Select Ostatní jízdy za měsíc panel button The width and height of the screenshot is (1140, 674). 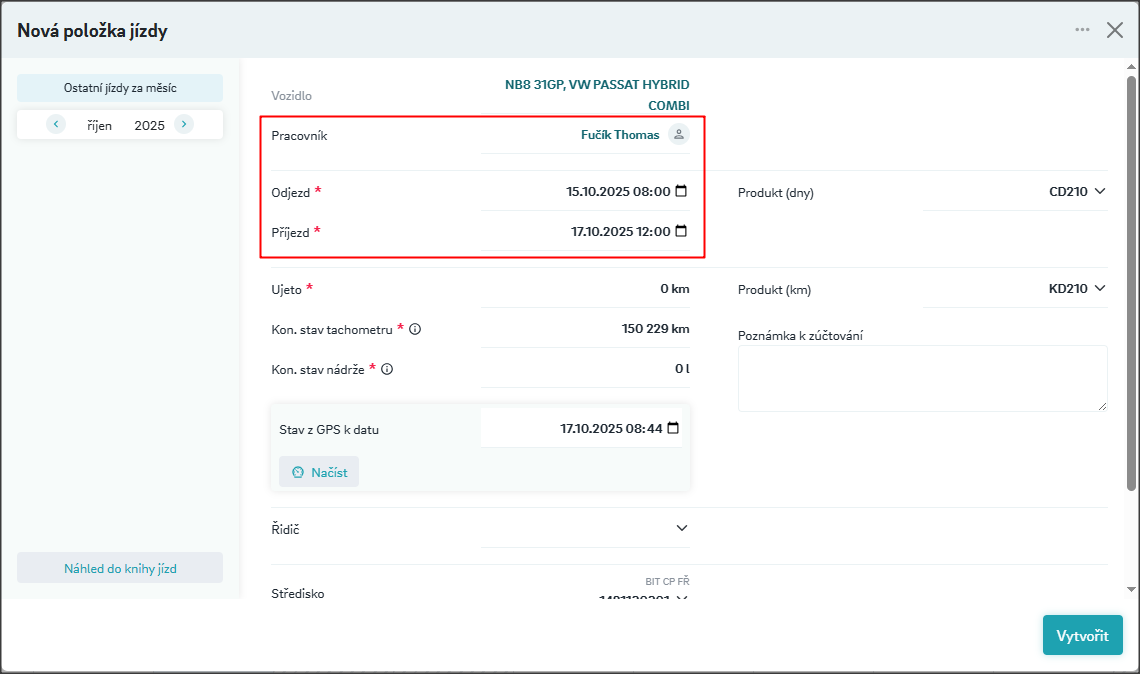(x=120, y=88)
